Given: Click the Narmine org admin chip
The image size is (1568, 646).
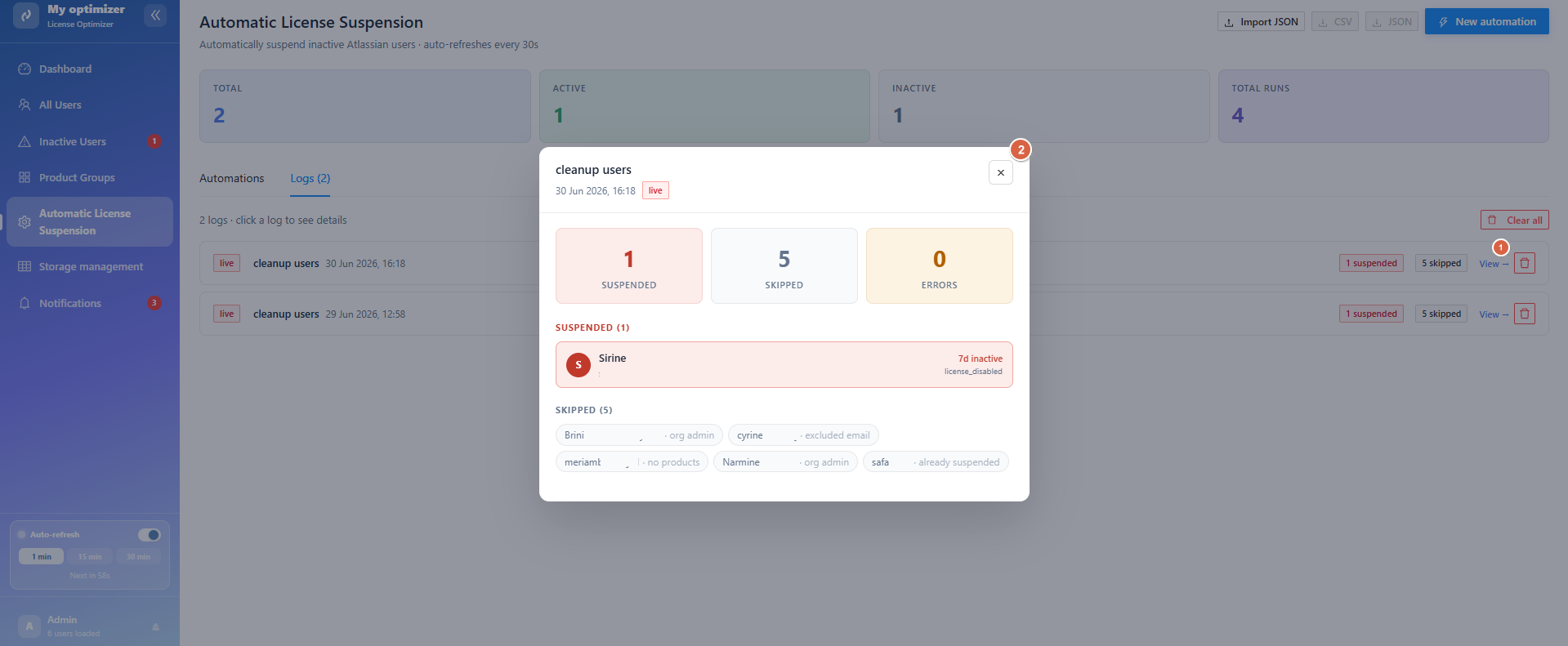Looking at the screenshot, I should pos(785,462).
